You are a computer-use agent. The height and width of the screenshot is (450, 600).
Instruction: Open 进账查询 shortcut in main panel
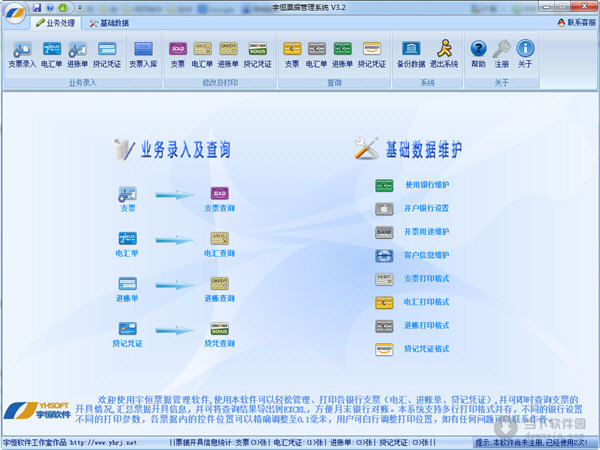pyautogui.click(x=220, y=289)
